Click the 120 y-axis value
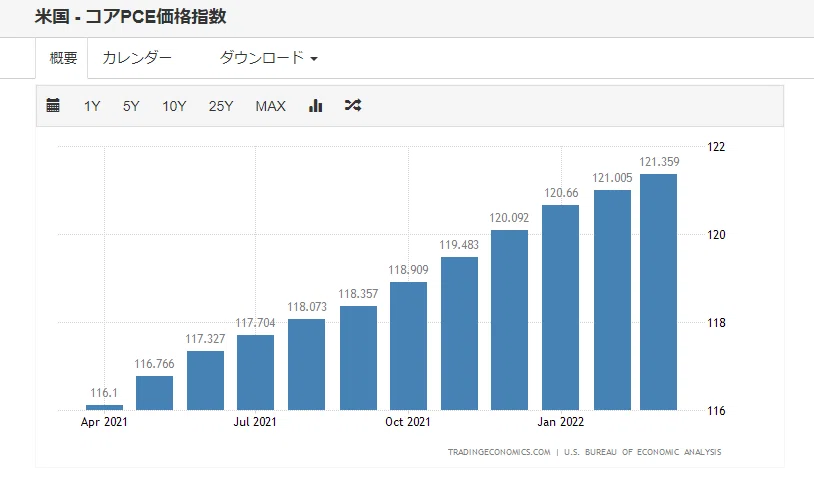814x490 pixels. tap(716, 235)
